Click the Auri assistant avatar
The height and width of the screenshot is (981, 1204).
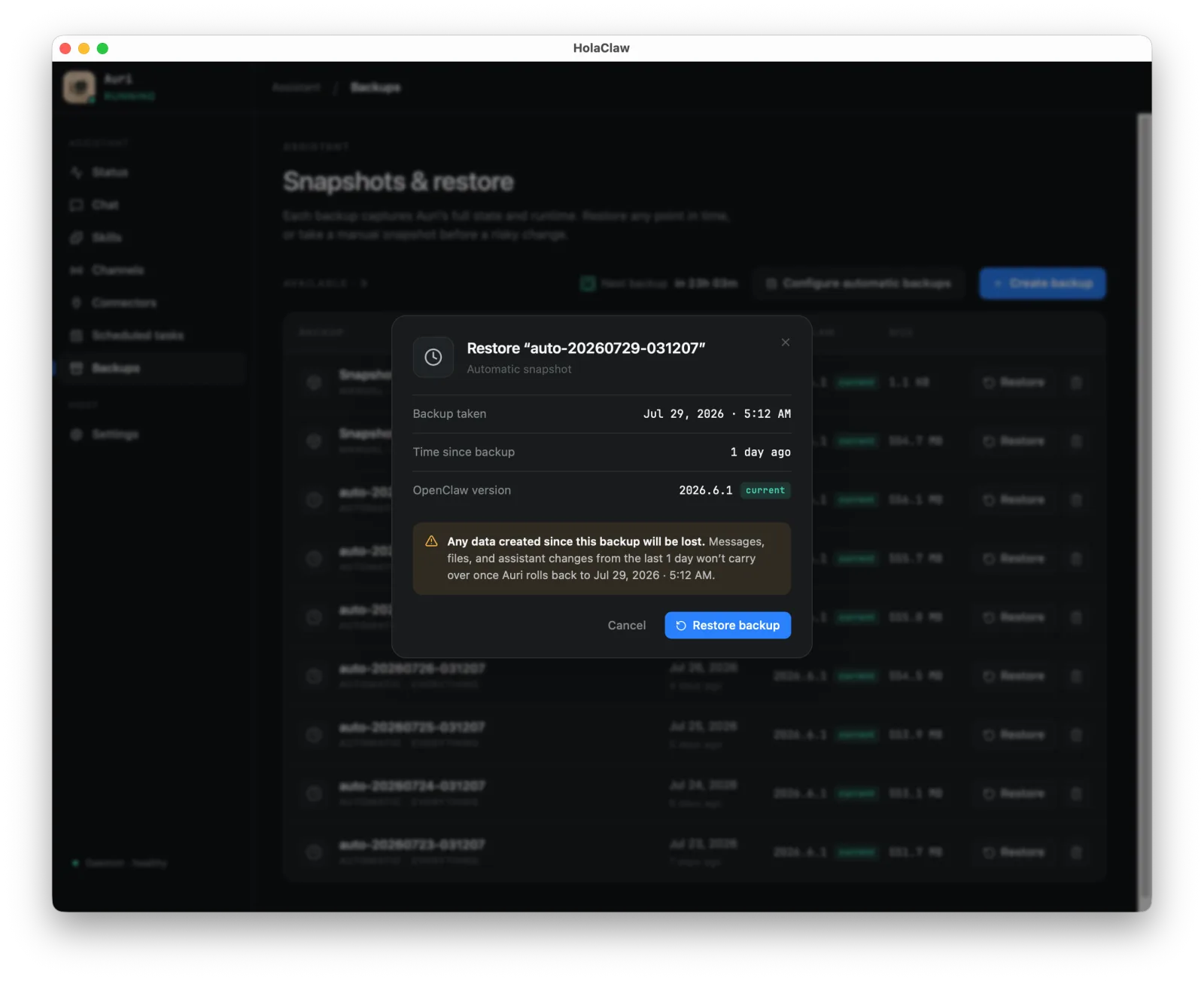click(79, 87)
